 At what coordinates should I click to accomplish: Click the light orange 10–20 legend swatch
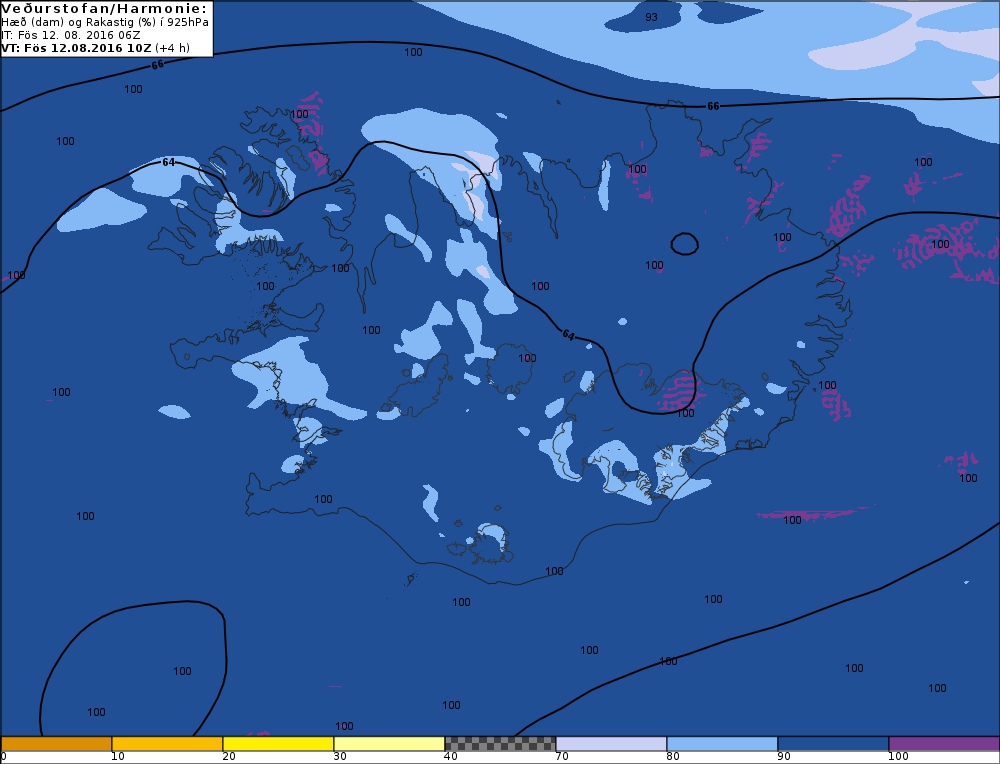click(x=167, y=744)
